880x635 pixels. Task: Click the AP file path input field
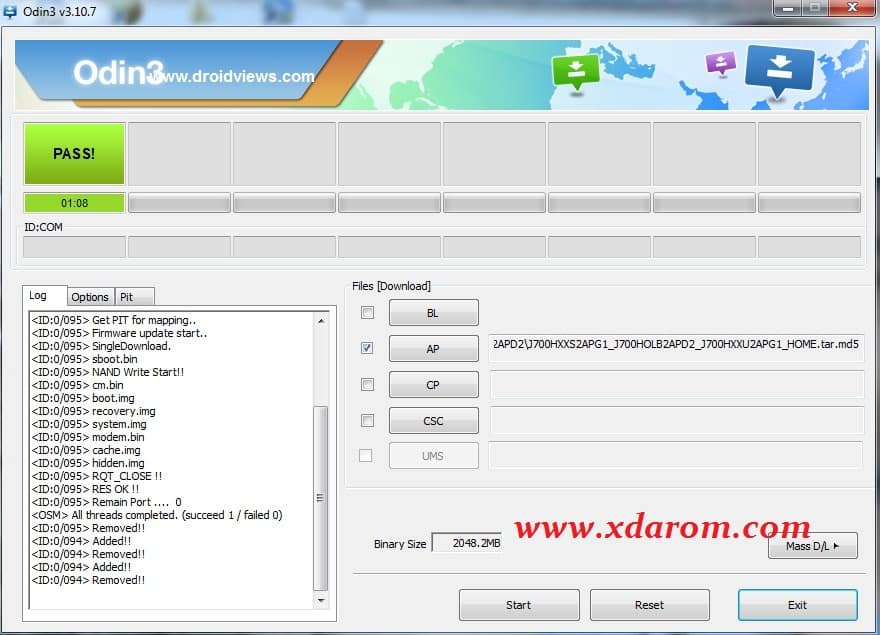point(676,344)
